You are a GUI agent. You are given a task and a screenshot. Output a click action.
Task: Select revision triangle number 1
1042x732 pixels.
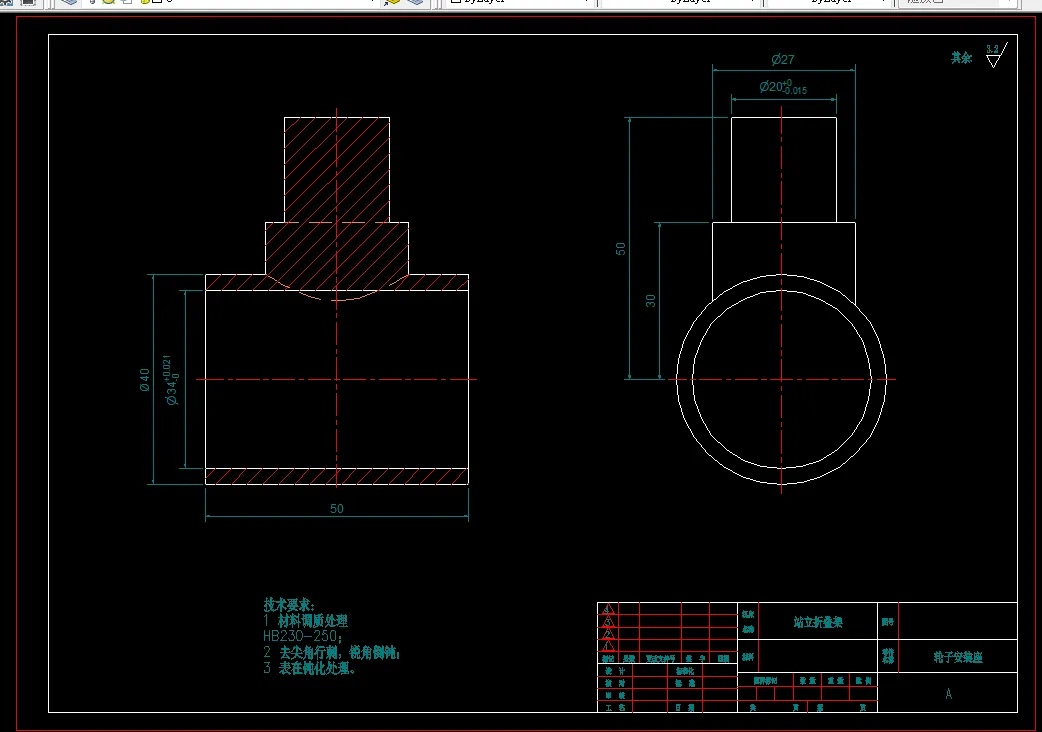click(x=608, y=646)
